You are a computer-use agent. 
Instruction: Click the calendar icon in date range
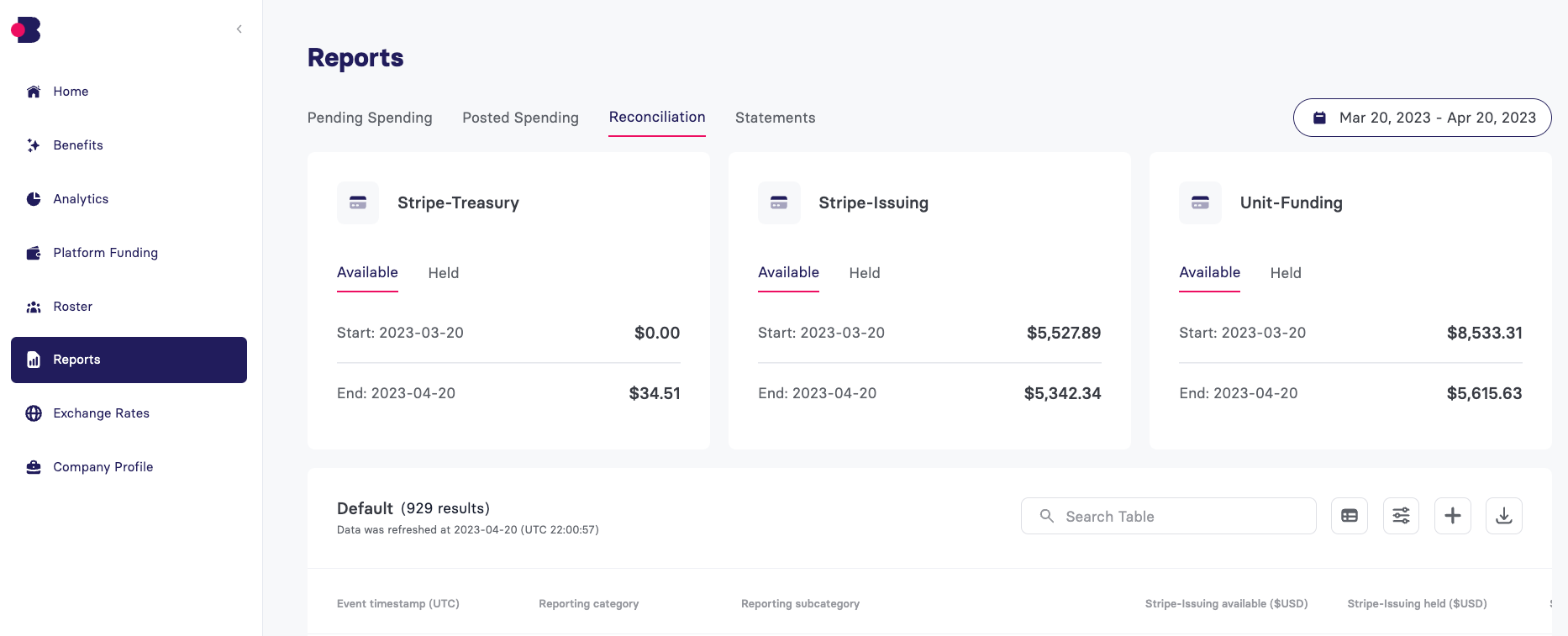(1319, 118)
